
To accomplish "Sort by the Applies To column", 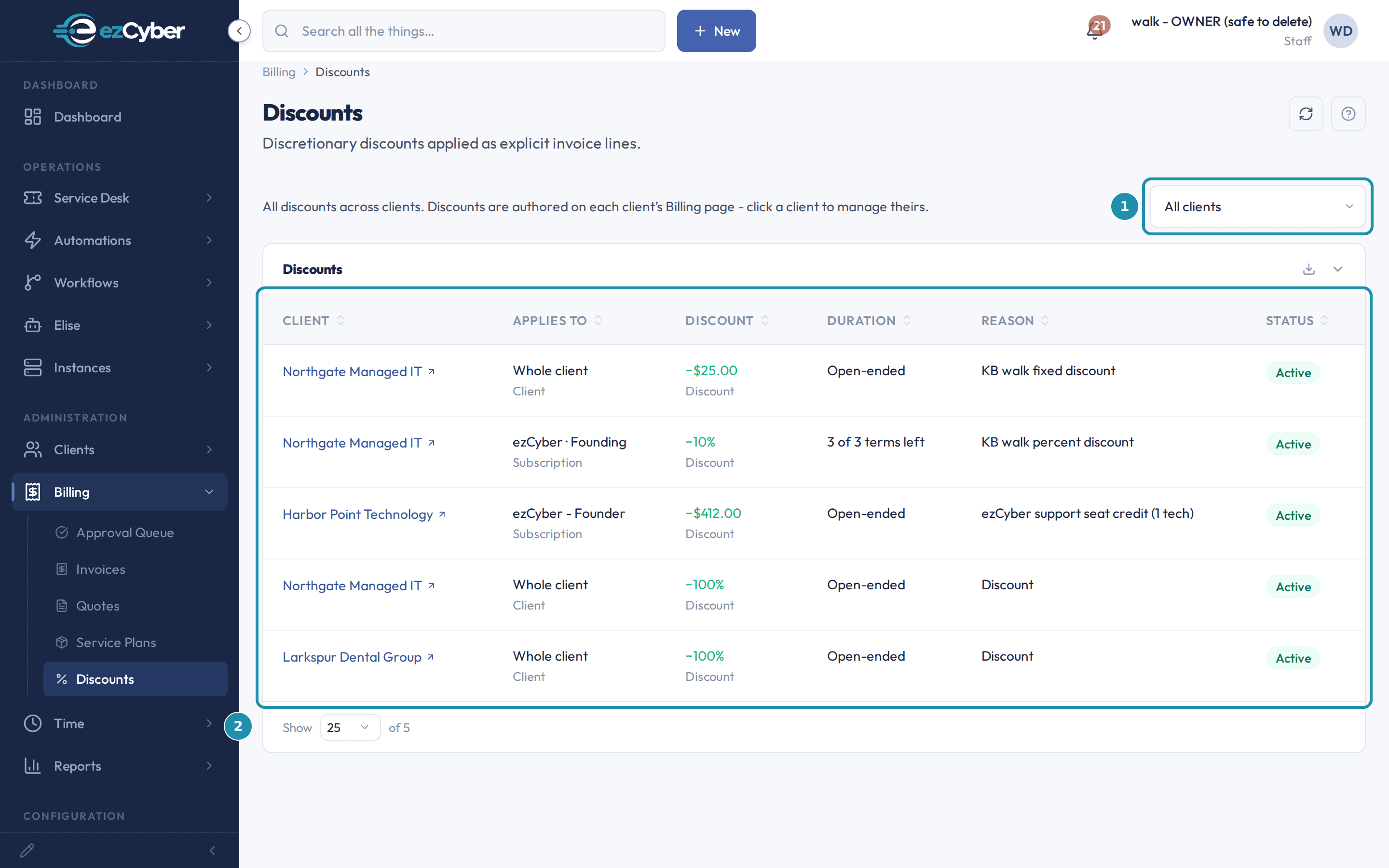I will (x=558, y=321).
